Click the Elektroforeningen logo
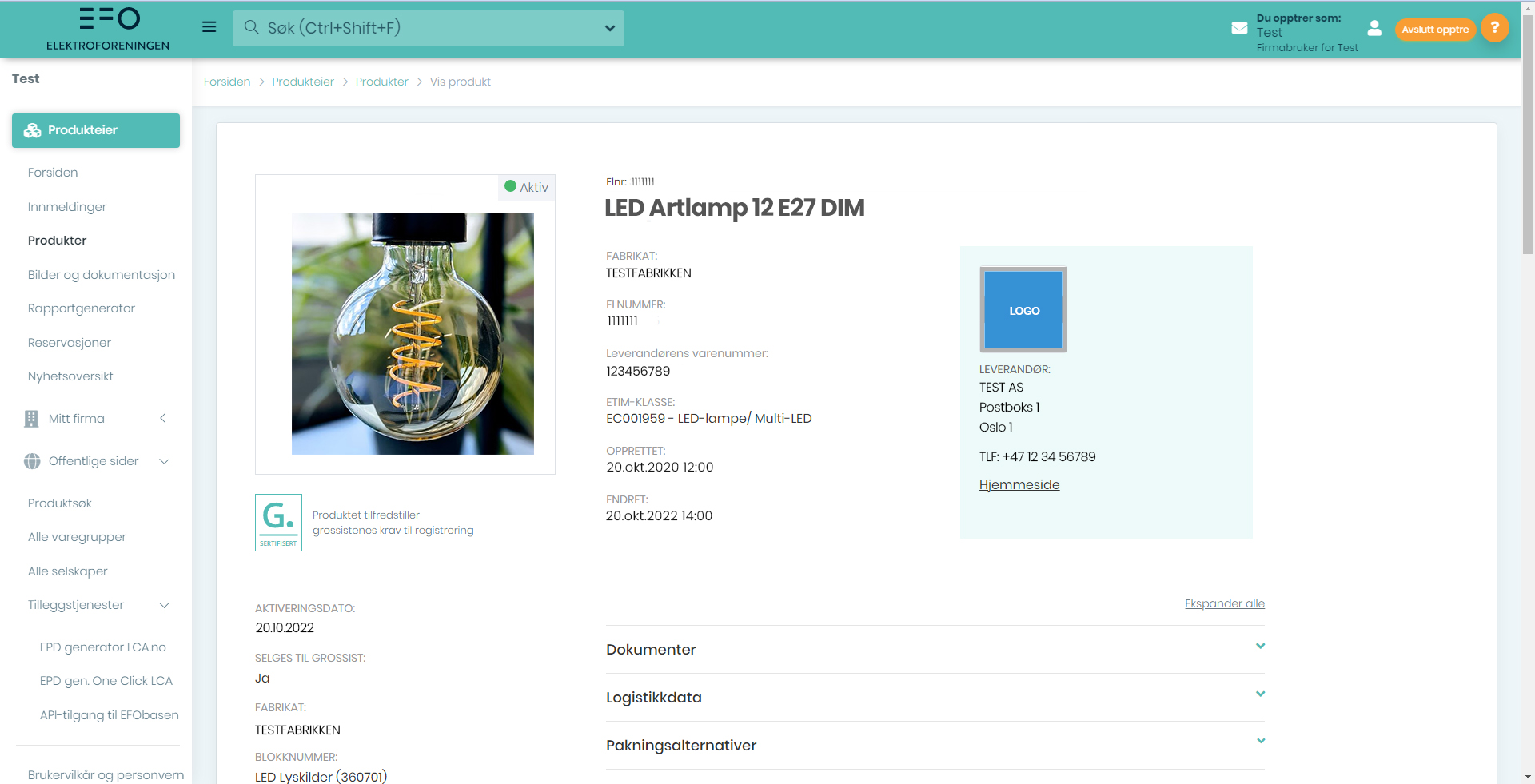 click(108, 29)
